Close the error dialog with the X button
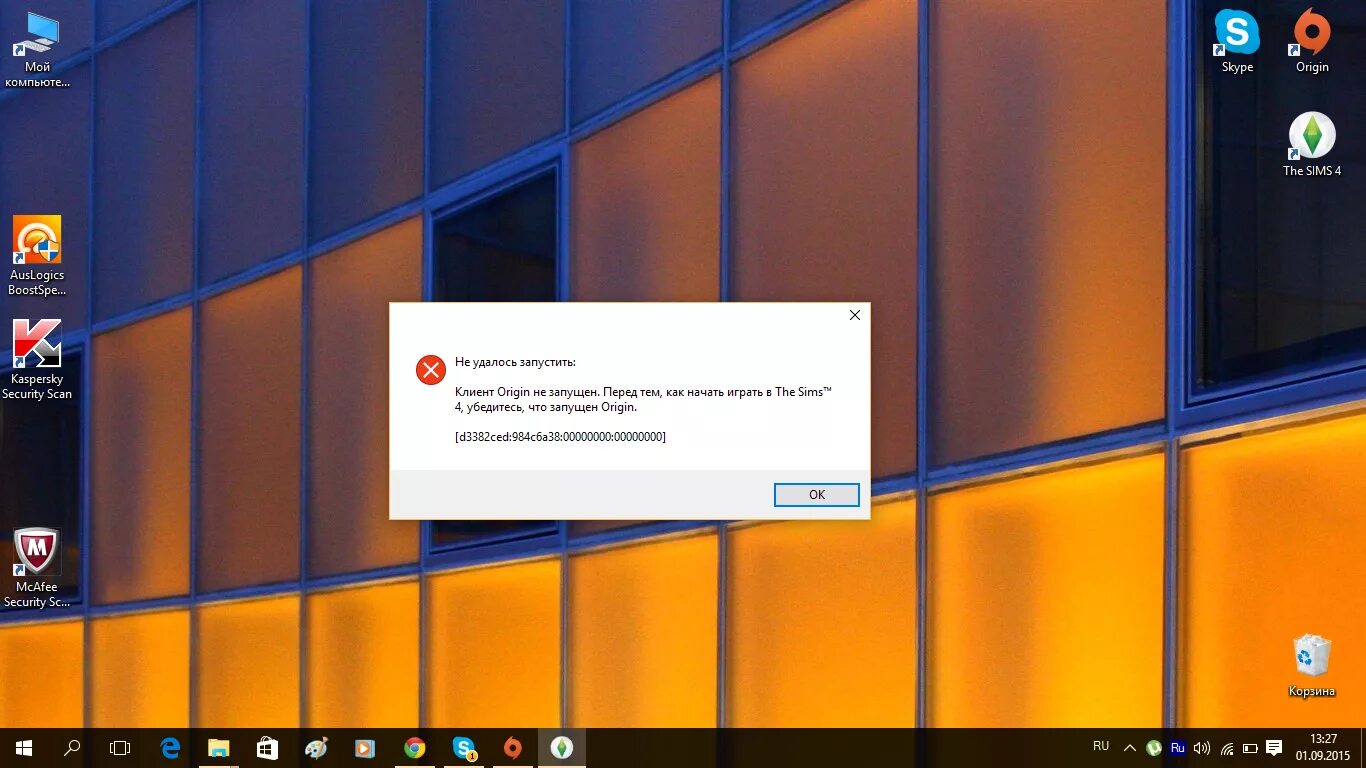The image size is (1366, 768). (x=854, y=315)
